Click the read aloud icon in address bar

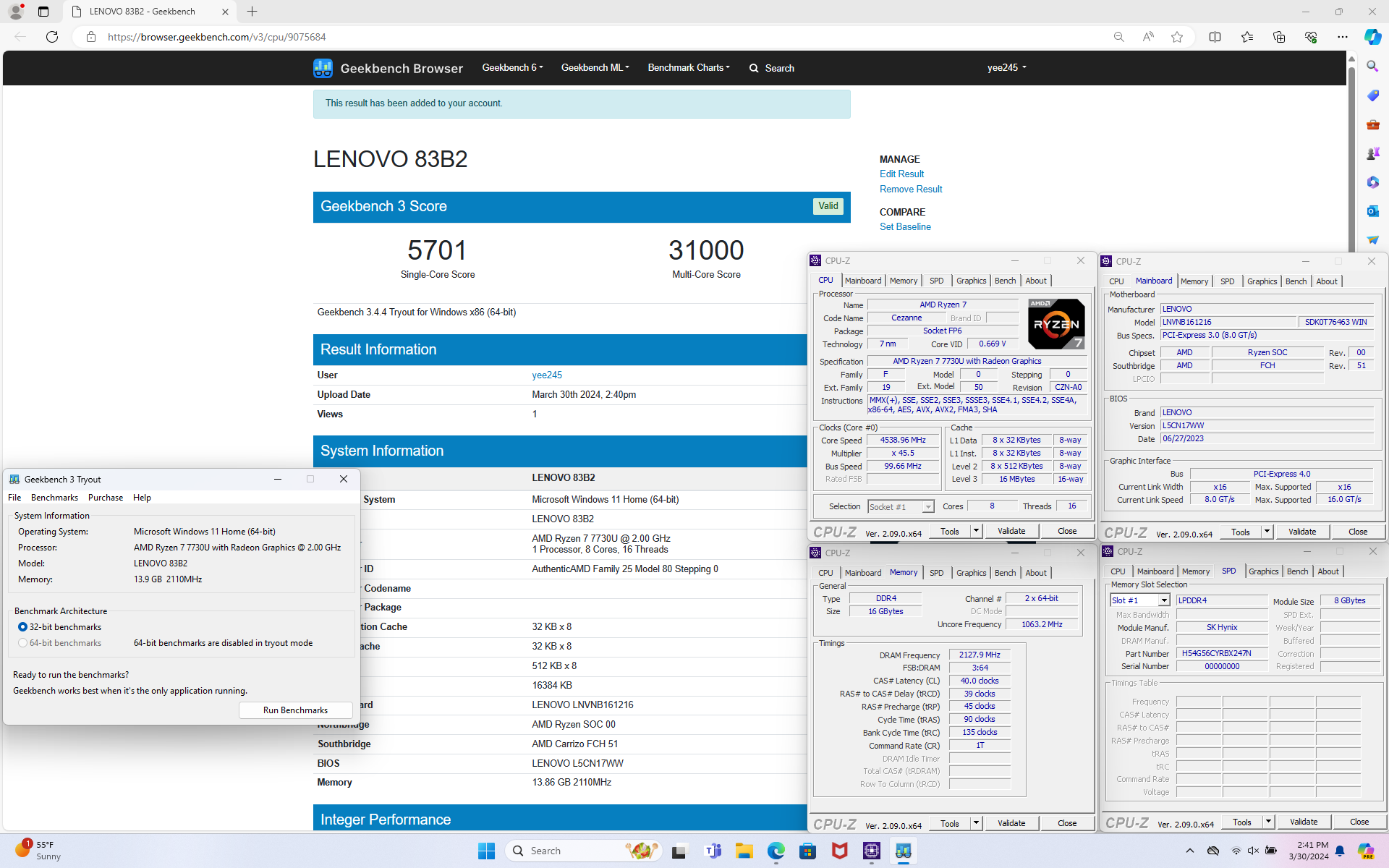1148,37
